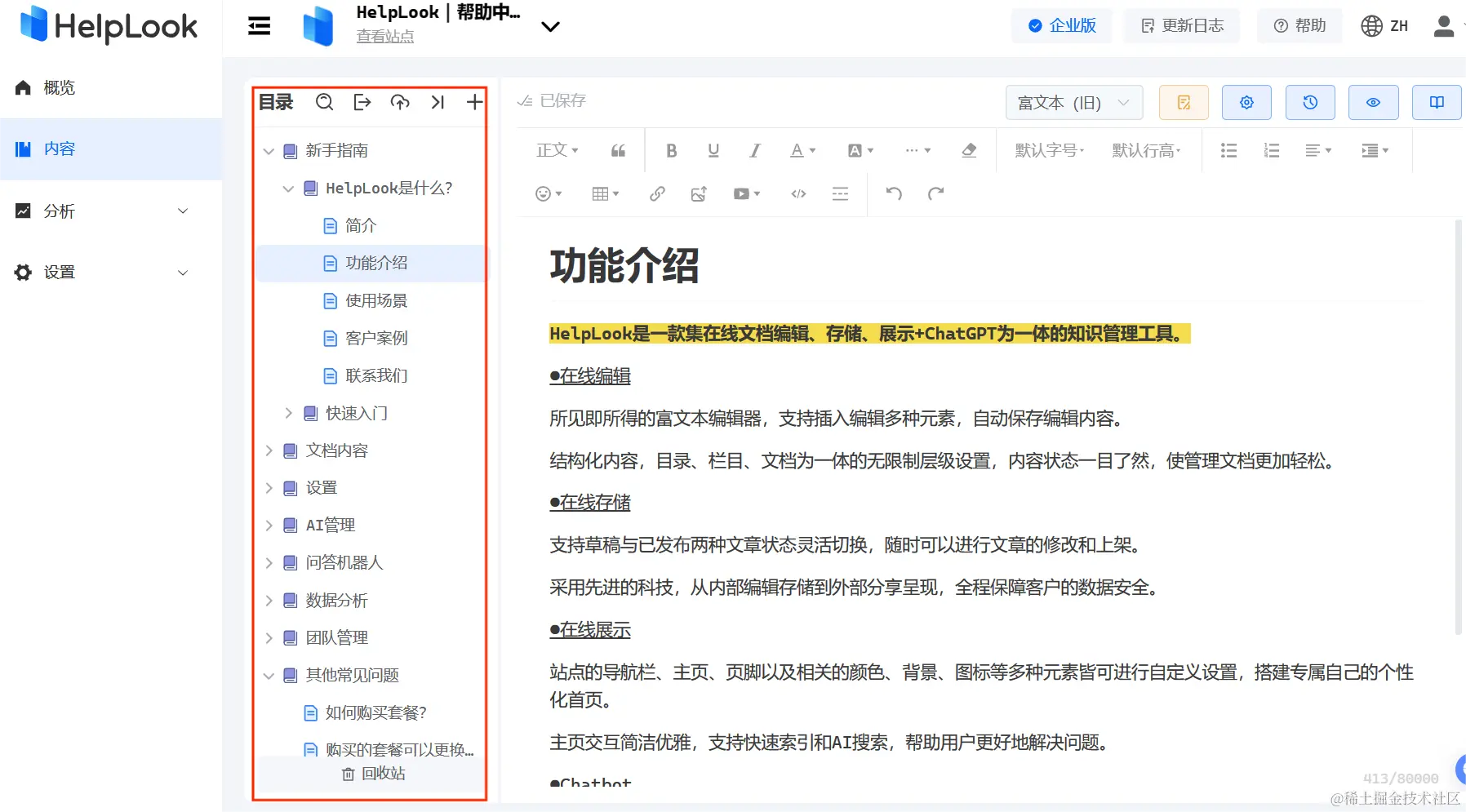Open the text background color picker
Image resolution: width=1466 pixels, height=812 pixels.
point(860,150)
